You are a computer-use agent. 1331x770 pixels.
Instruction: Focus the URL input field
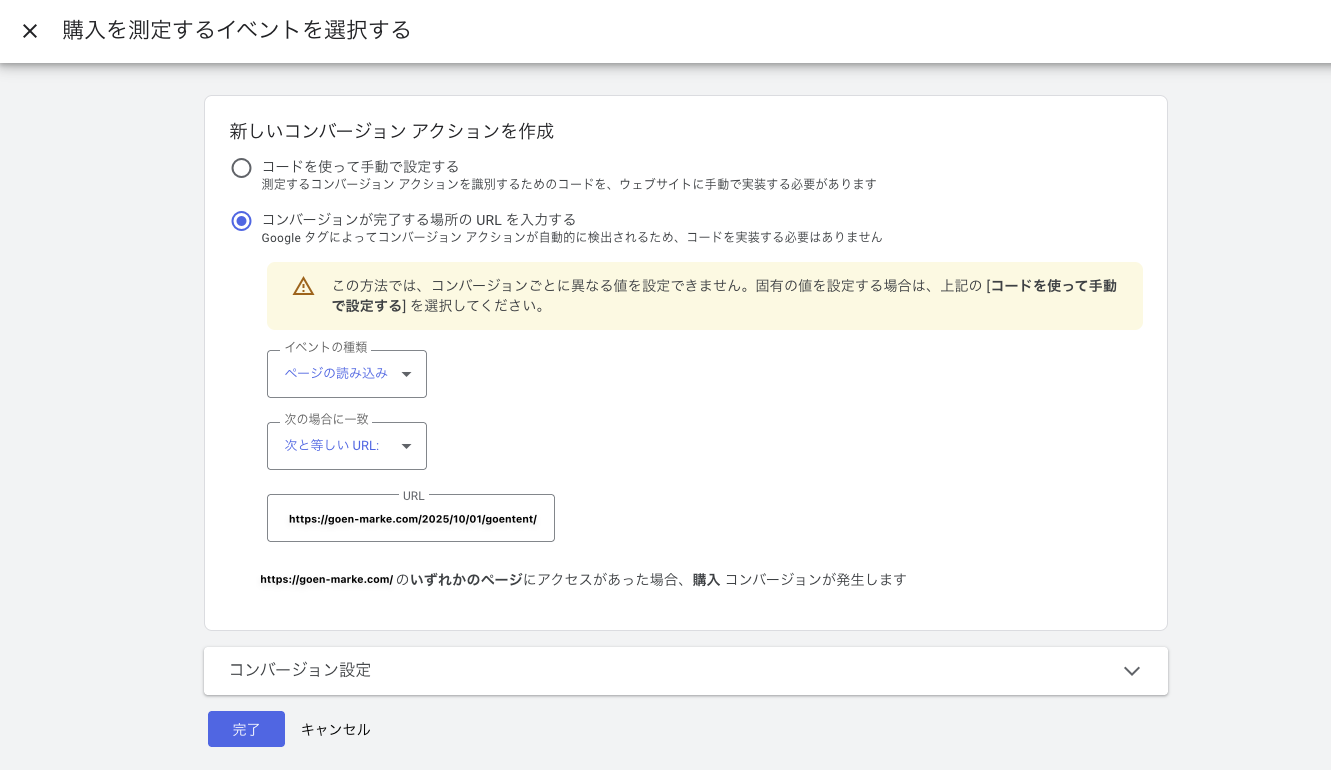coord(411,519)
